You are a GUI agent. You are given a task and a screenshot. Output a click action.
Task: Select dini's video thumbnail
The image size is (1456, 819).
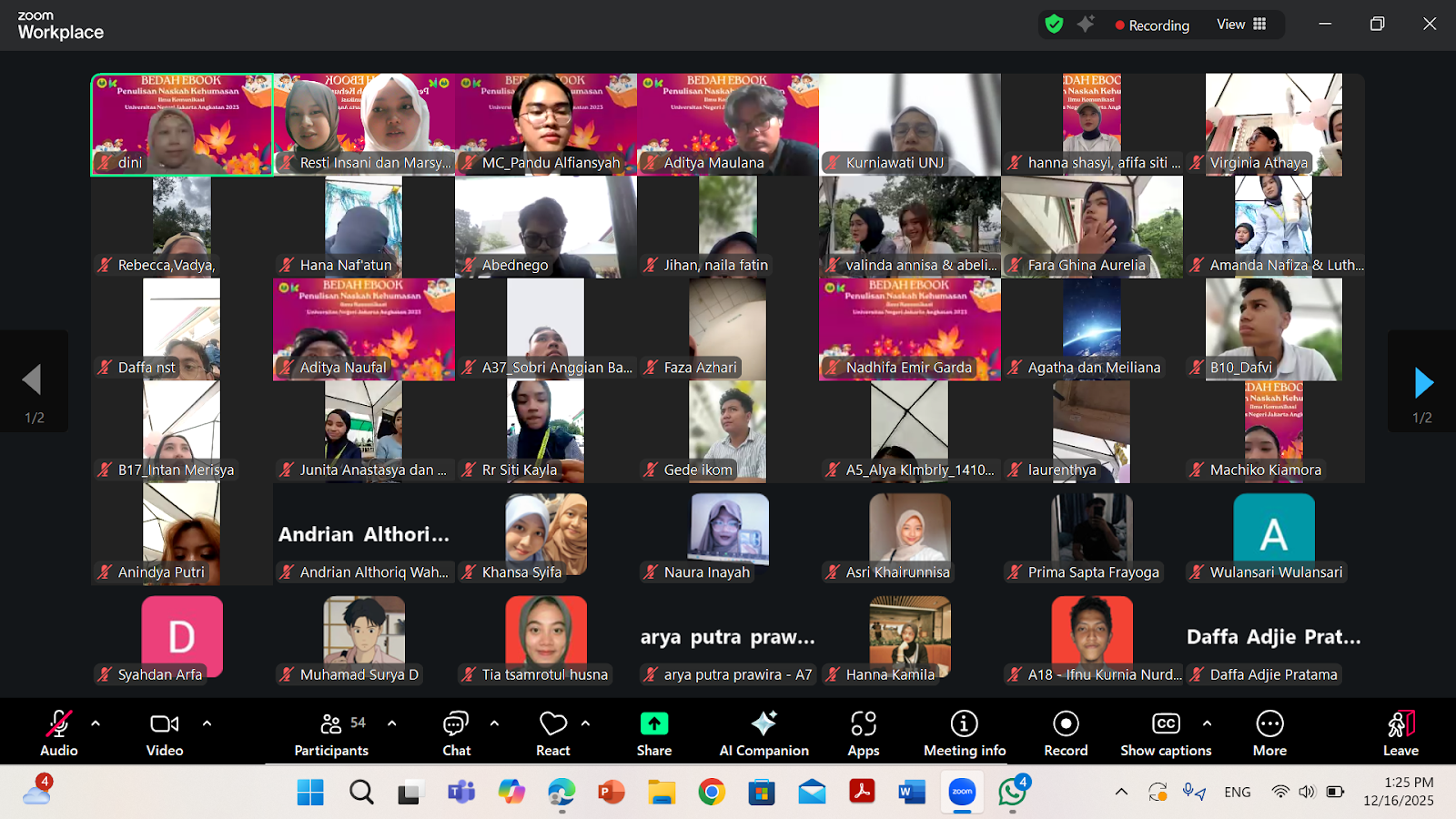pos(182,124)
